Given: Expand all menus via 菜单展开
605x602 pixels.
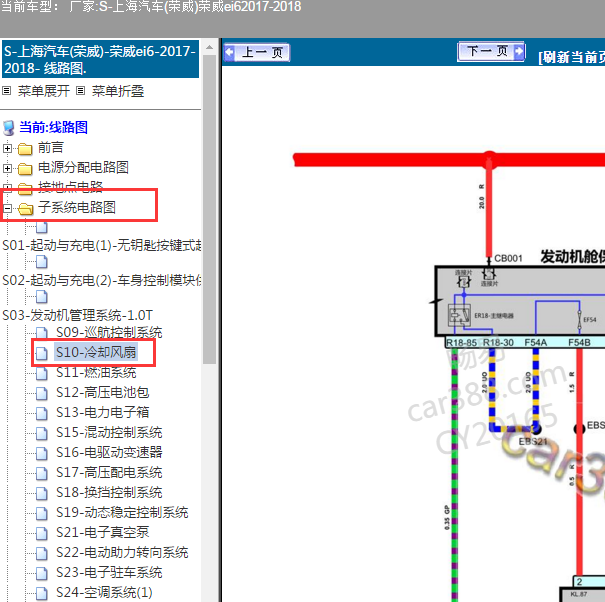Looking at the screenshot, I should 44,91.
